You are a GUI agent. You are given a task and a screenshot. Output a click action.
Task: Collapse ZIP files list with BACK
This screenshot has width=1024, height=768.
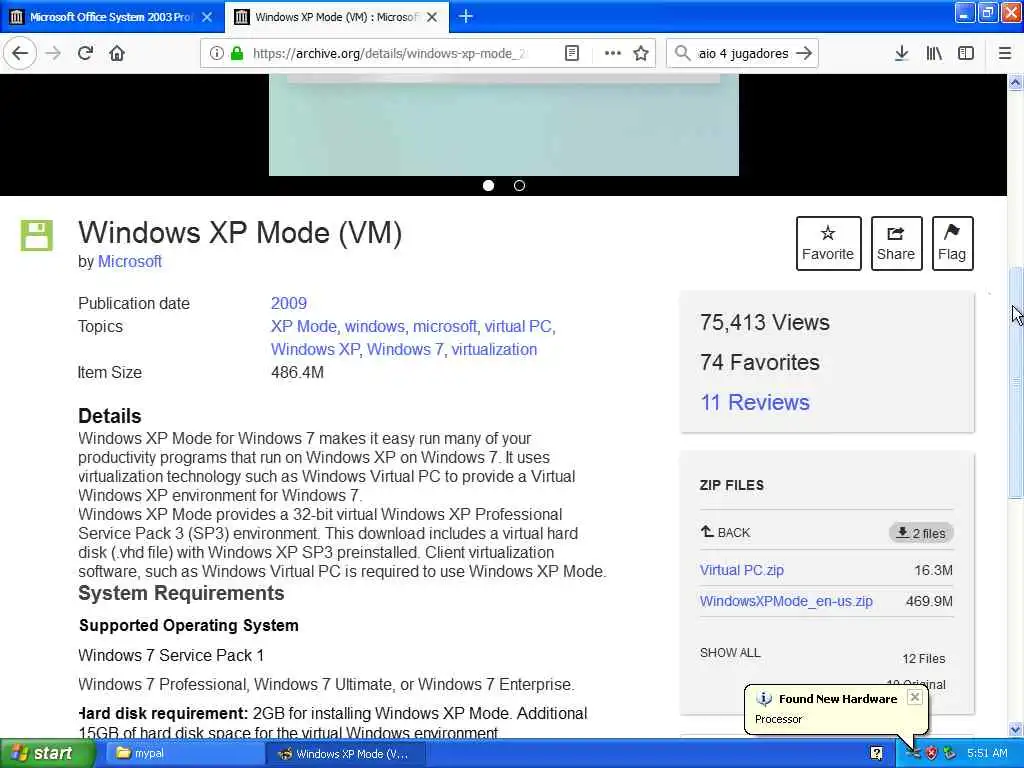[x=726, y=532]
